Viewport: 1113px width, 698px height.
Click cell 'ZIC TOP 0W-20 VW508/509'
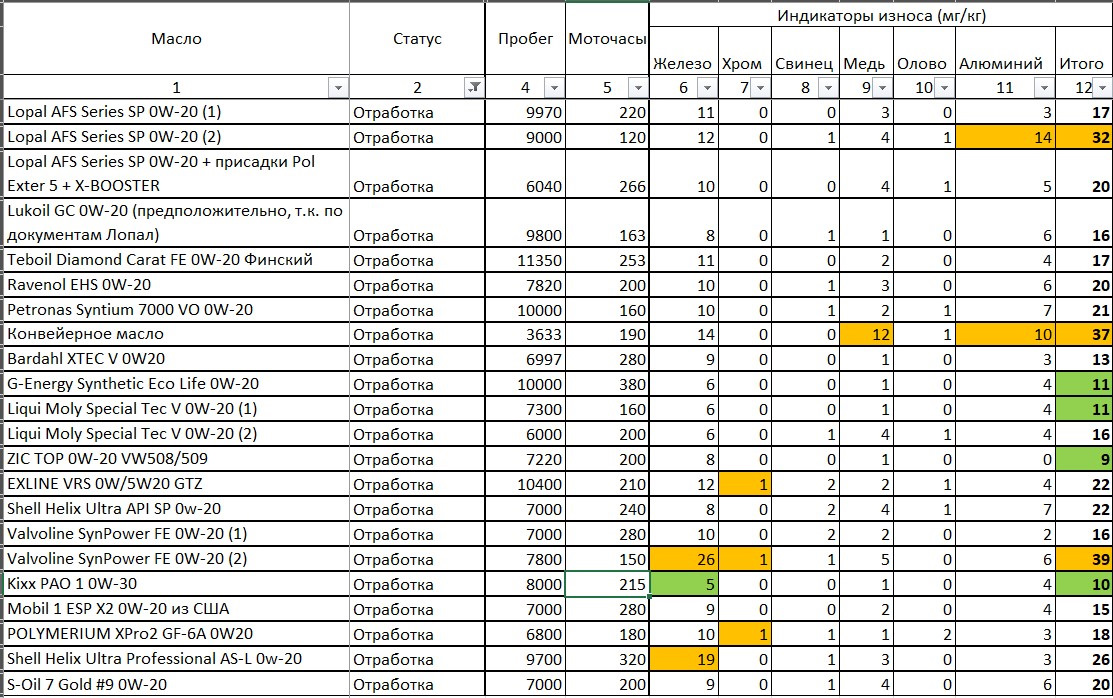tap(176, 459)
